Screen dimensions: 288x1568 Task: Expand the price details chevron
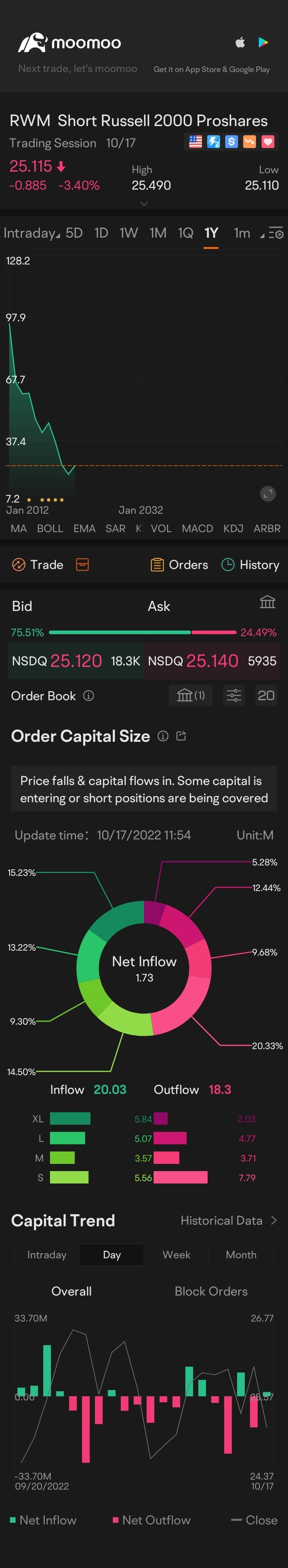pos(144,204)
